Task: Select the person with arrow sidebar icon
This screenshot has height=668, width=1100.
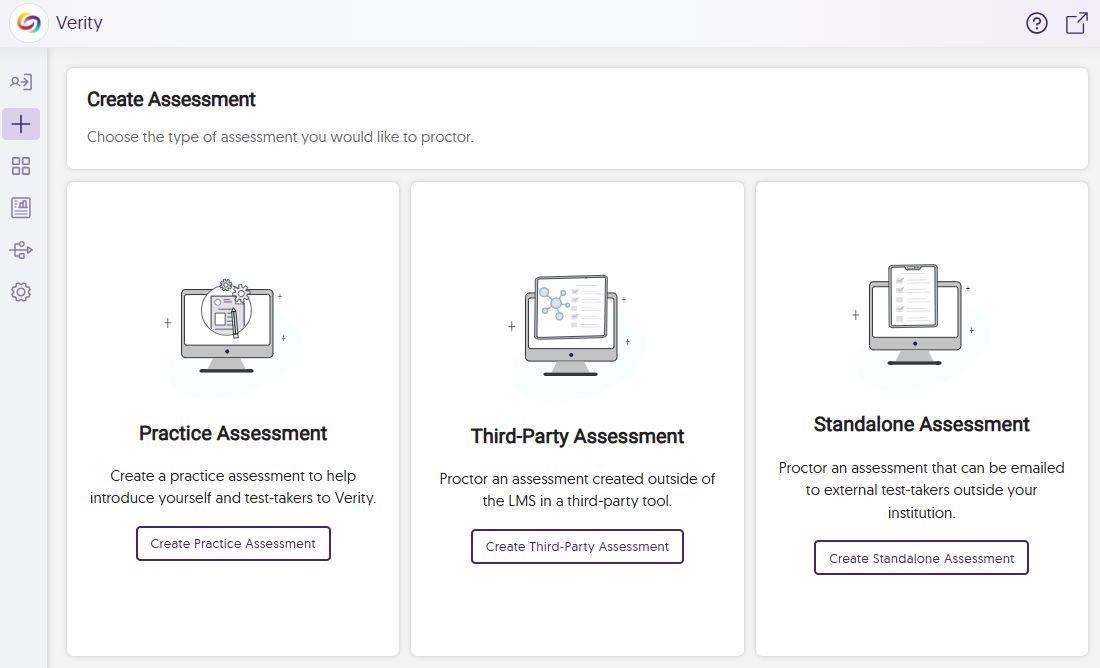Action: (x=21, y=83)
